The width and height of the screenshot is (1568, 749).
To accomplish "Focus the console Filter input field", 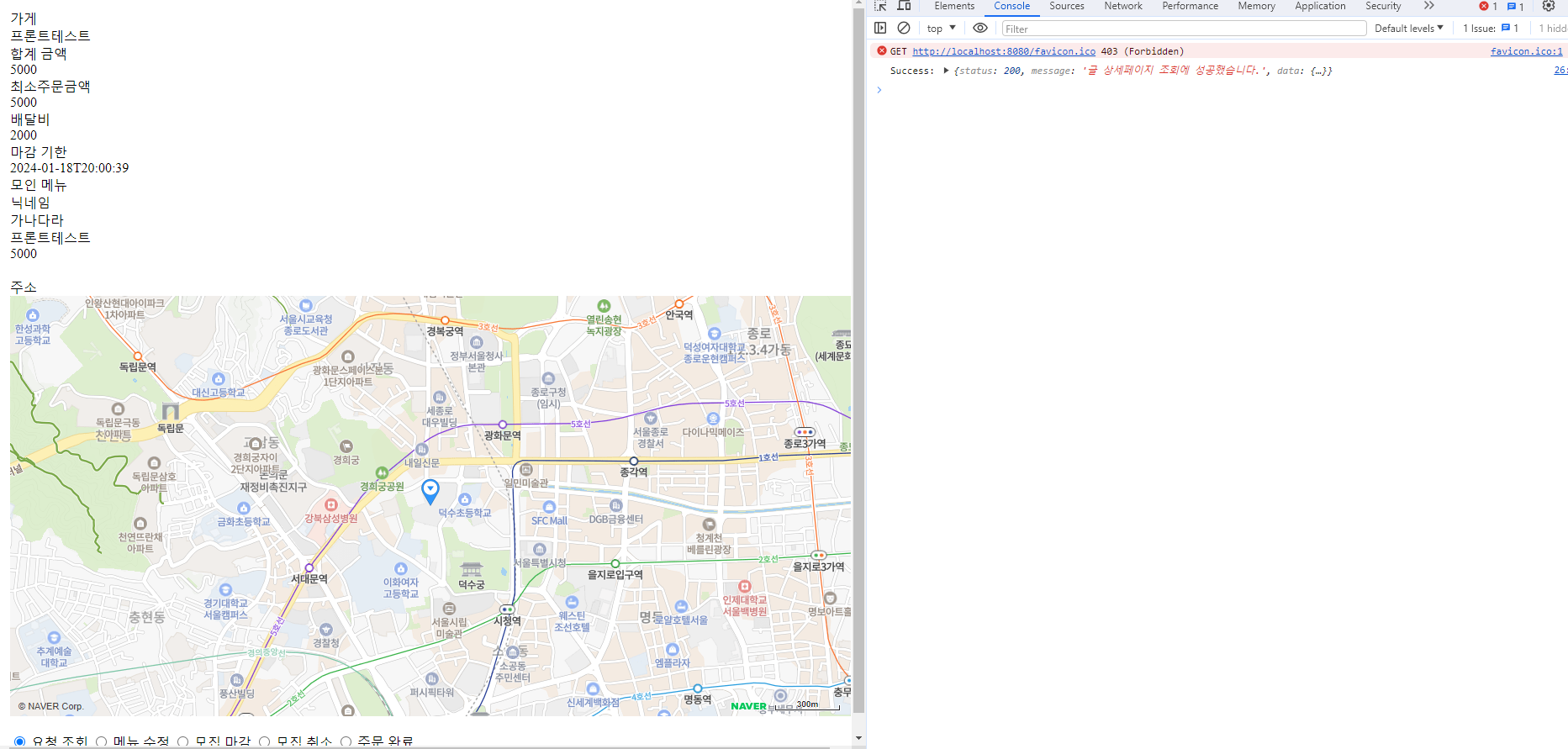I will click(1184, 29).
